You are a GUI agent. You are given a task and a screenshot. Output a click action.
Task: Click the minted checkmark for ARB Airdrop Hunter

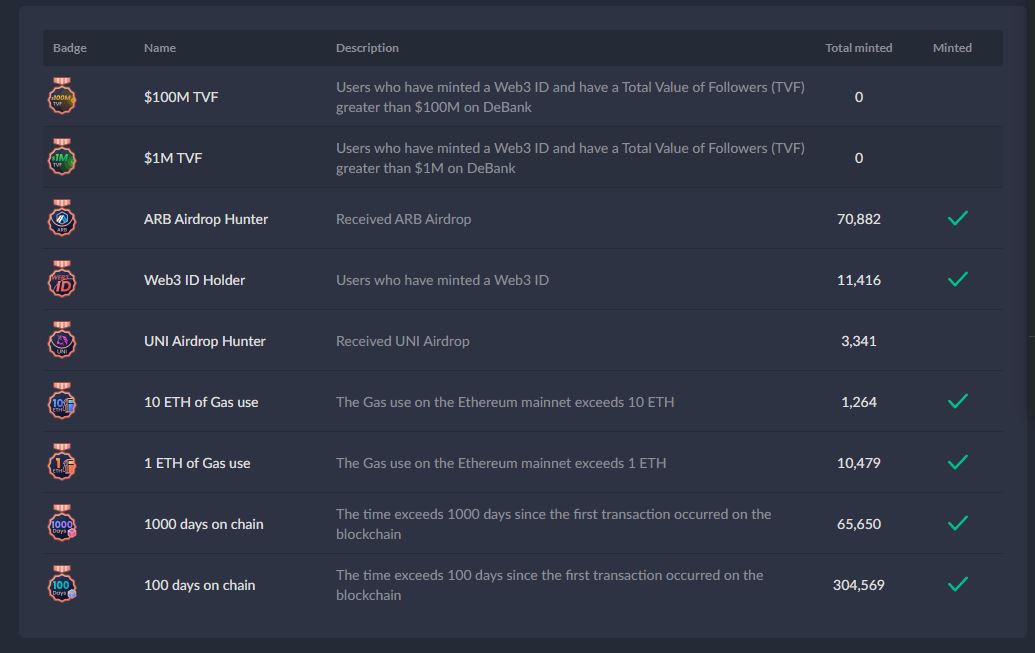point(956,218)
